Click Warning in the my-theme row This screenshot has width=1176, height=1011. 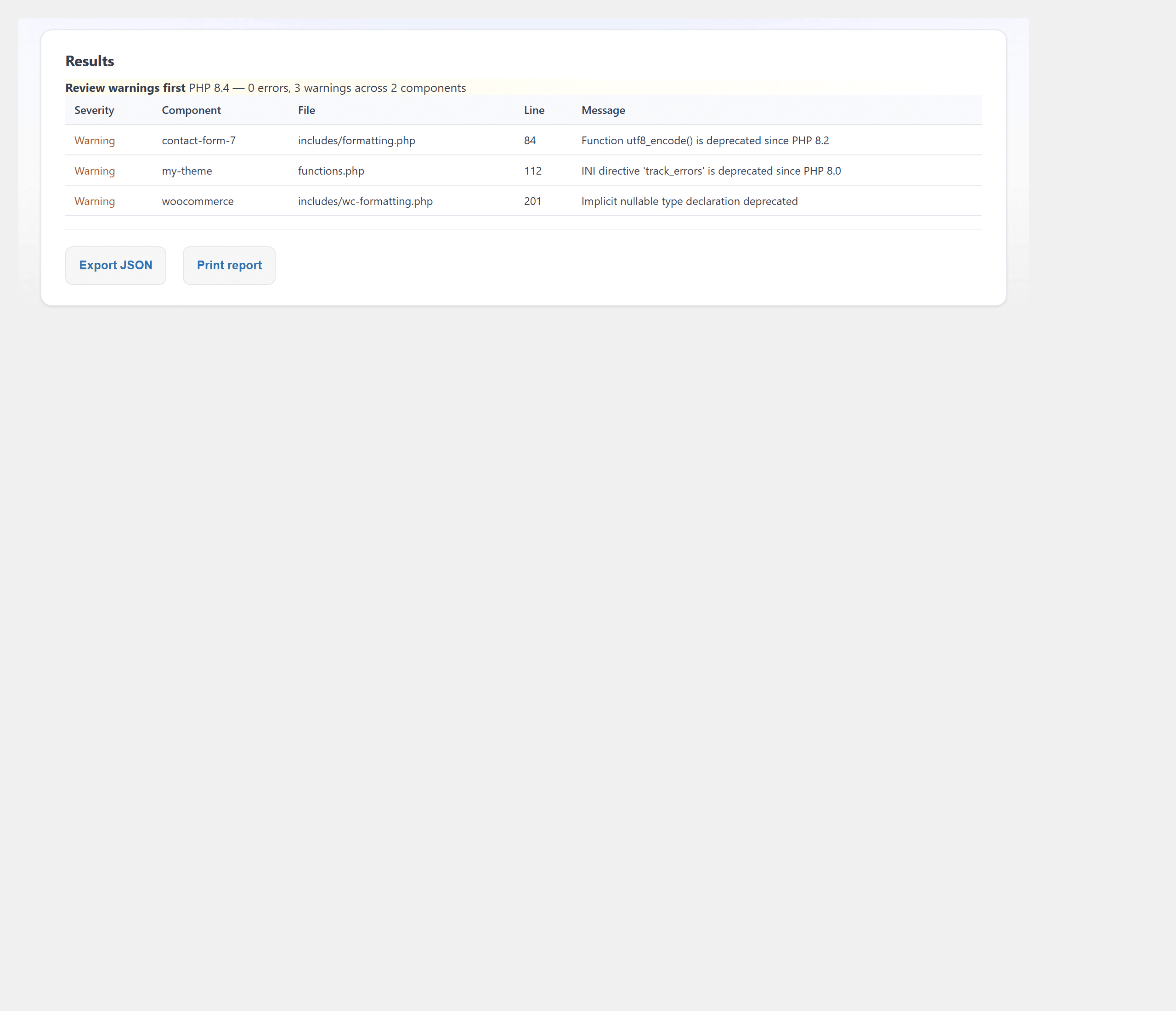[95, 171]
